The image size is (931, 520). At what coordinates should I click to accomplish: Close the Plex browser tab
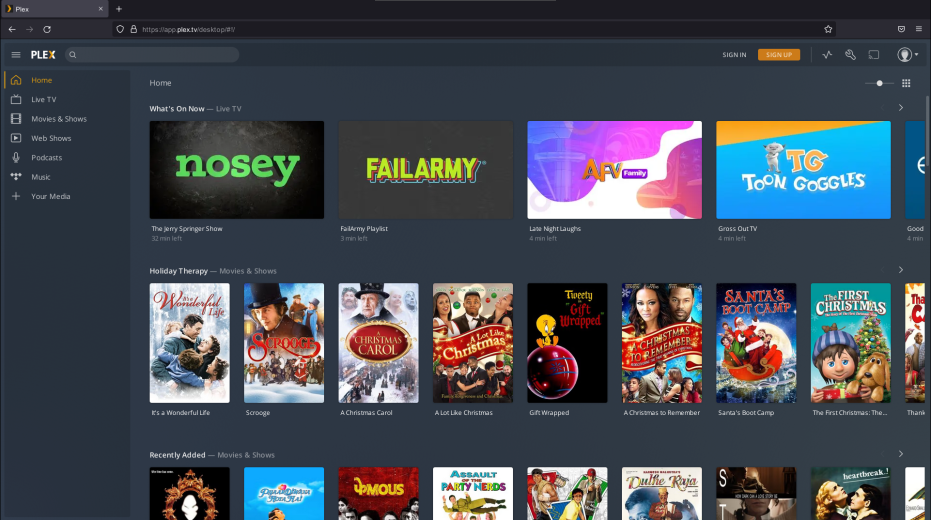click(x=100, y=9)
